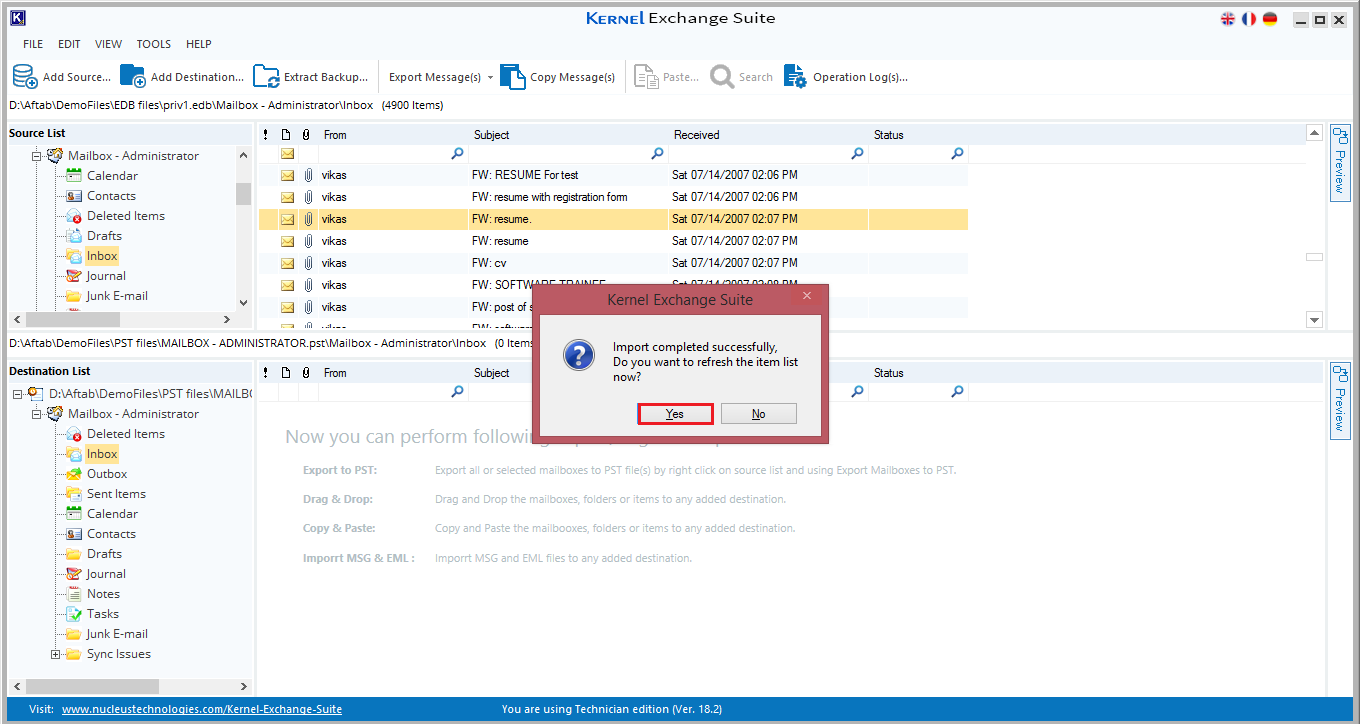Screen dimensions: 1360x724
Task: Click the Add Source database icon
Action: tap(25, 77)
